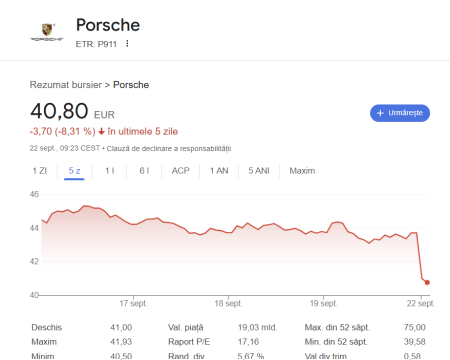This screenshot has width=450, height=360.
Task: Click the 17 sept. axis marker
Action: tap(133, 303)
